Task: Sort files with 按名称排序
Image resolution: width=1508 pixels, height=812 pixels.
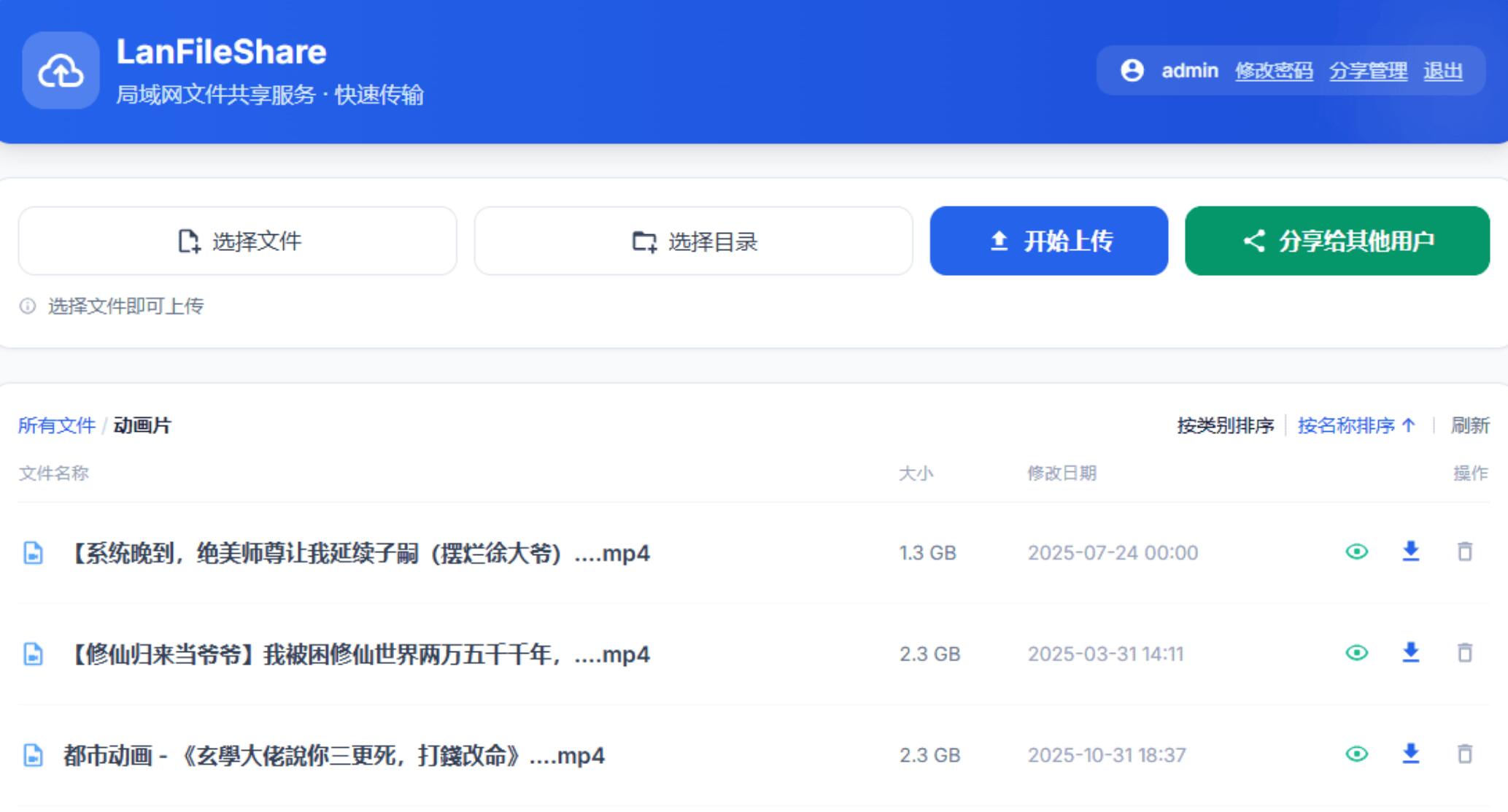Action: coord(1356,425)
